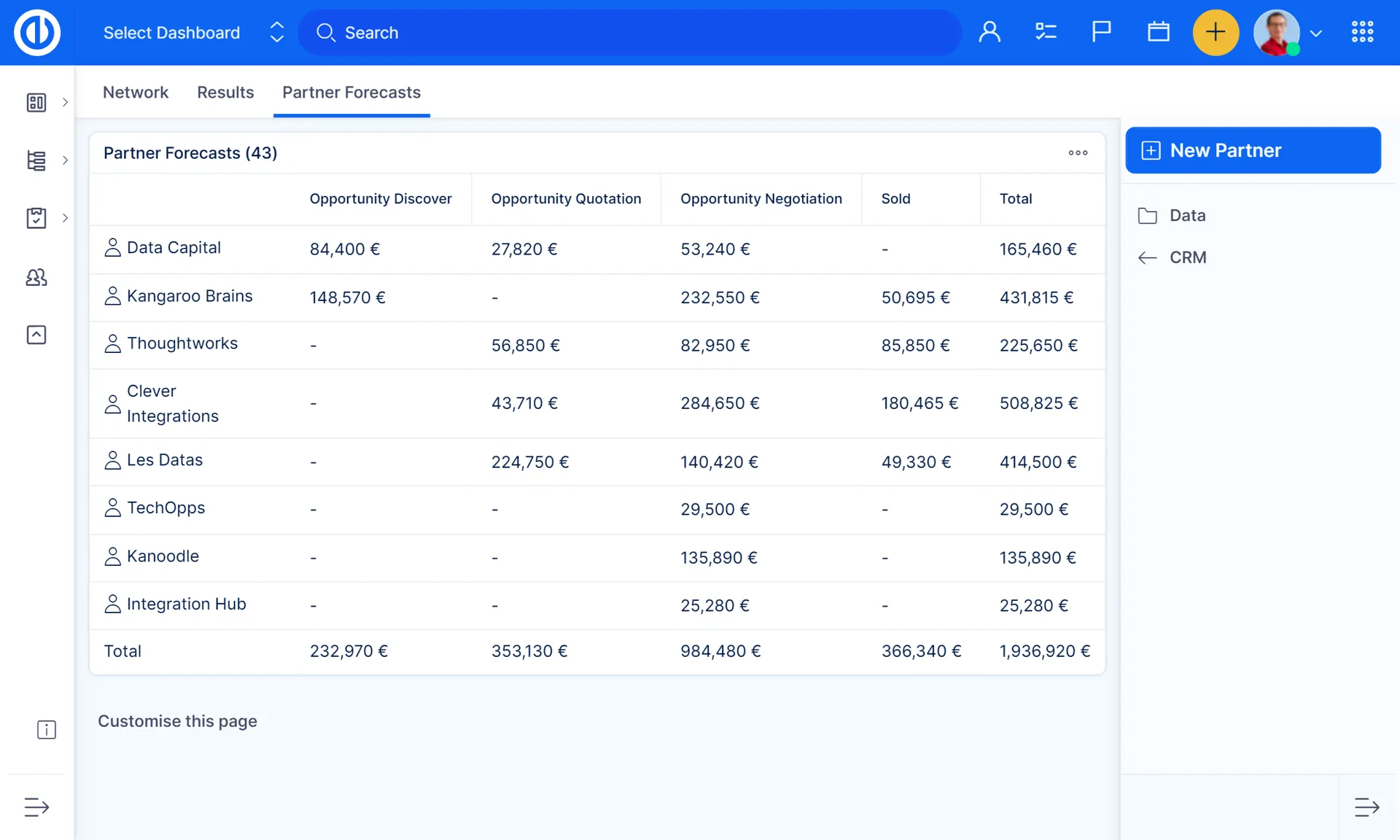
Task: Switch to the Results tab
Action: click(225, 93)
